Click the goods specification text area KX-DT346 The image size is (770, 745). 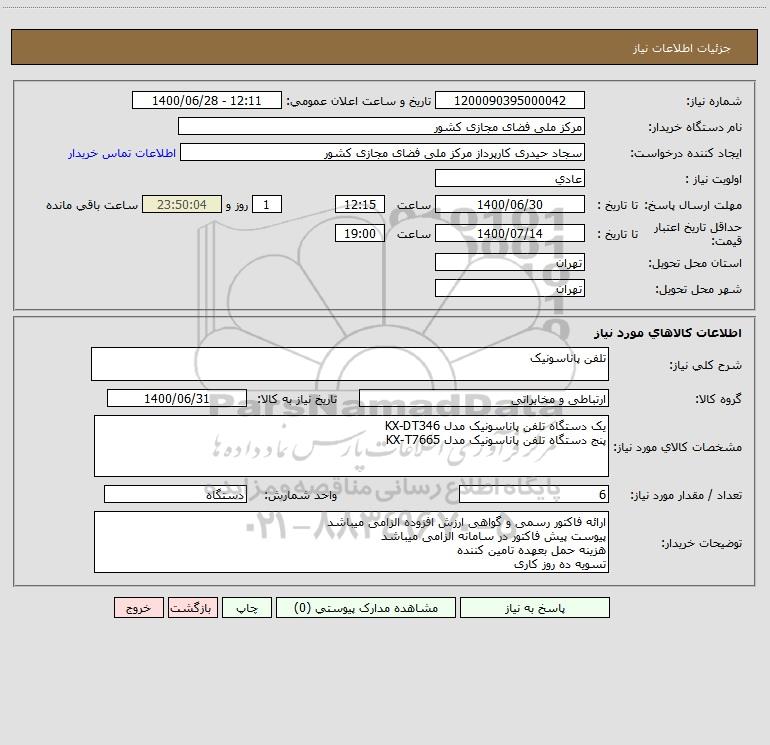click(351, 446)
